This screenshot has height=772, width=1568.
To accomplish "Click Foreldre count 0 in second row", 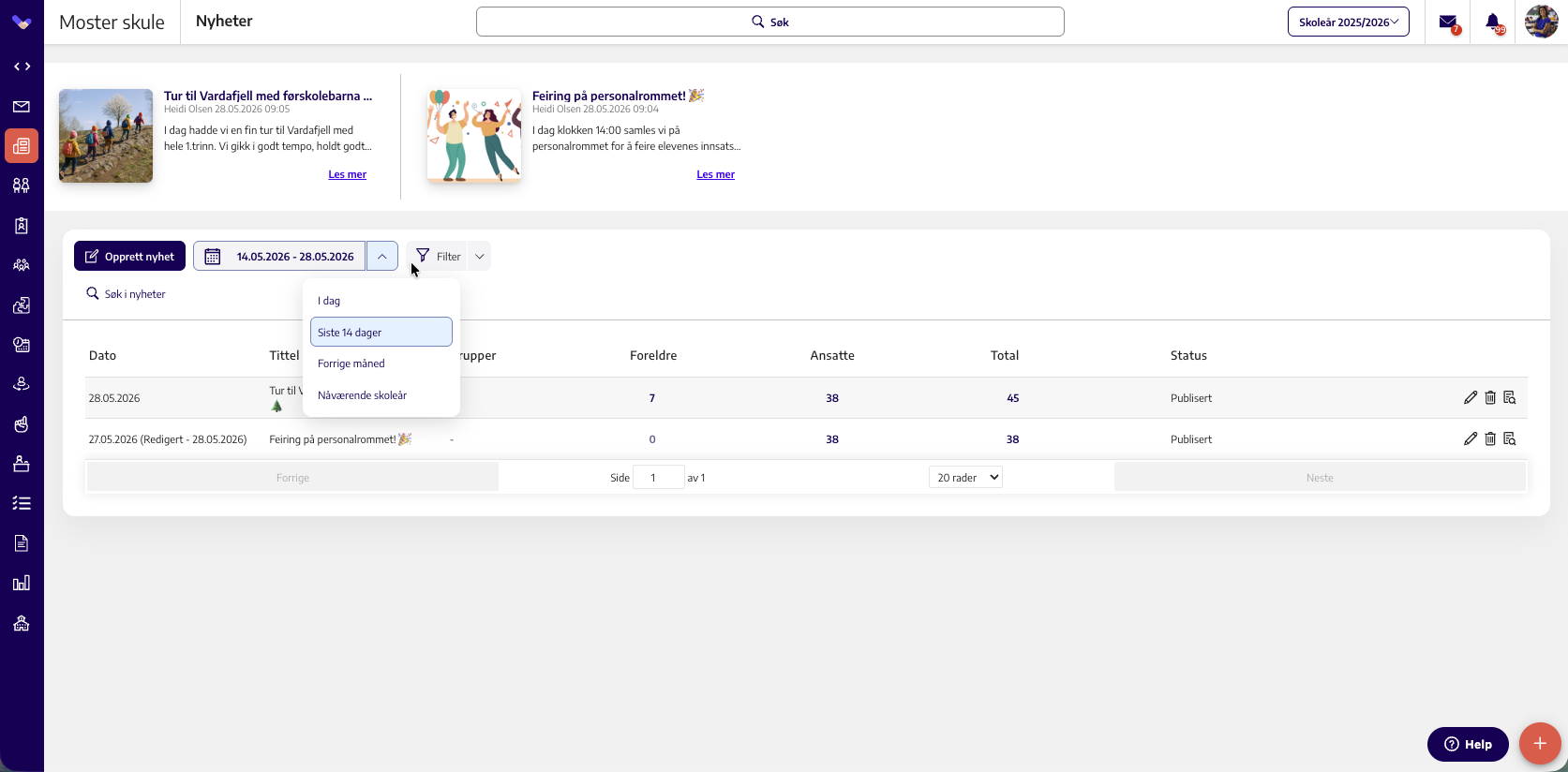I will pyautogui.click(x=652, y=439).
